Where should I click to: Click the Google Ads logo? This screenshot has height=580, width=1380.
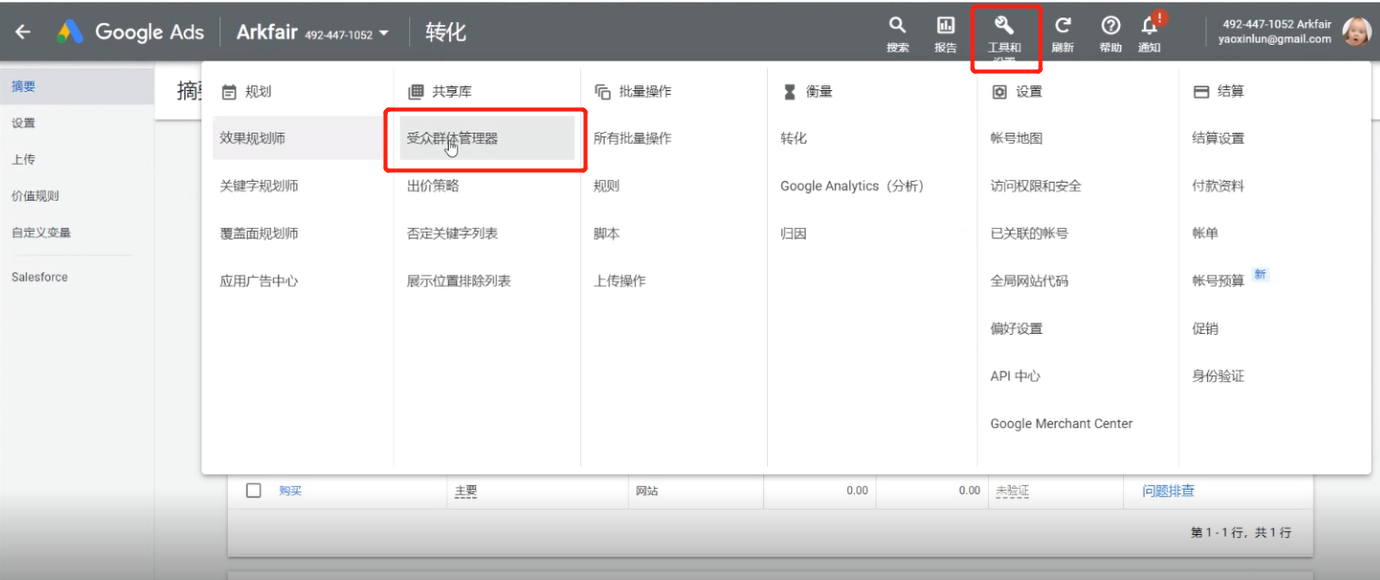130,31
